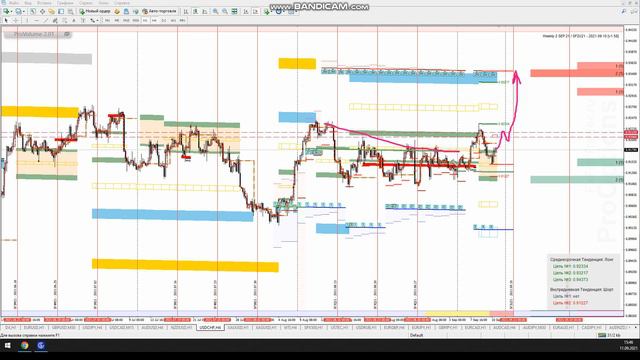Switch chart to candlestick mode

196,11
